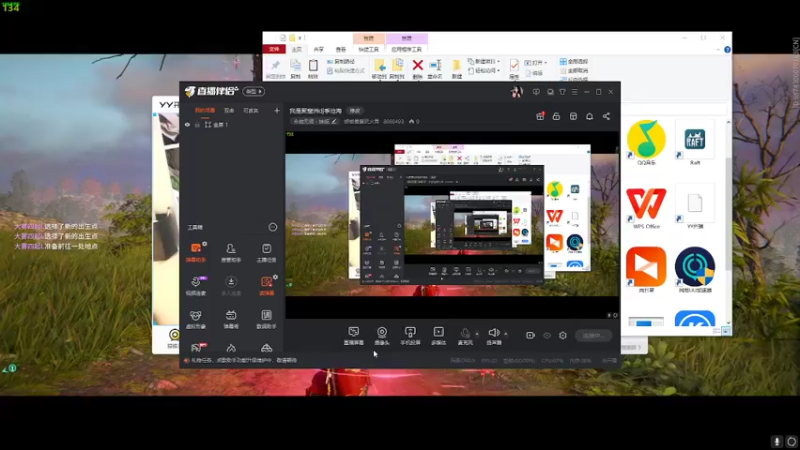Mute the 麦克风 microphone
This screenshot has width=800, height=450.
[x=465, y=336]
